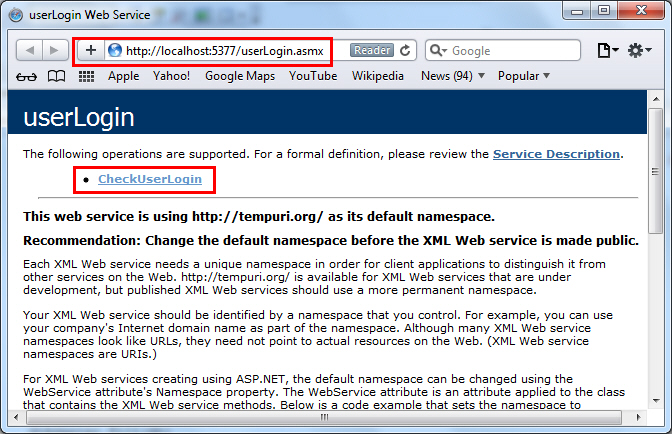Open the Wikipedia bookmark
This screenshot has width=672, height=434.
(378, 76)
